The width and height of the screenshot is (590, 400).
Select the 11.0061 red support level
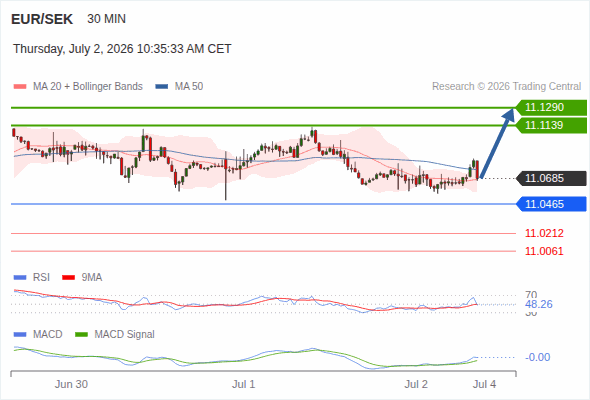(544, 251)
